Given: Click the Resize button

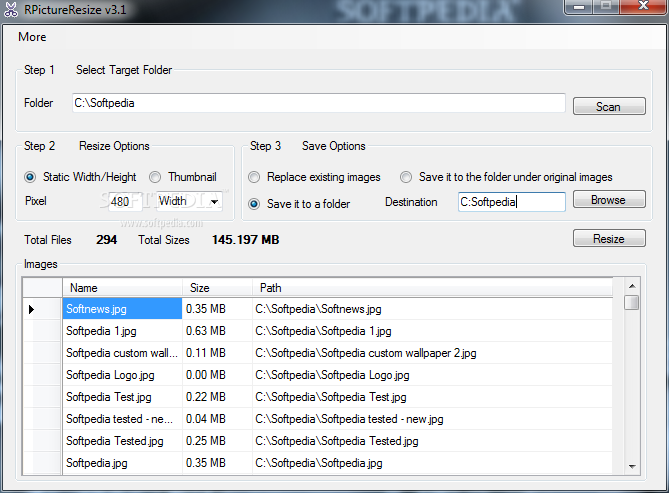Looking at the screenshot, I should tap(609, 239).
